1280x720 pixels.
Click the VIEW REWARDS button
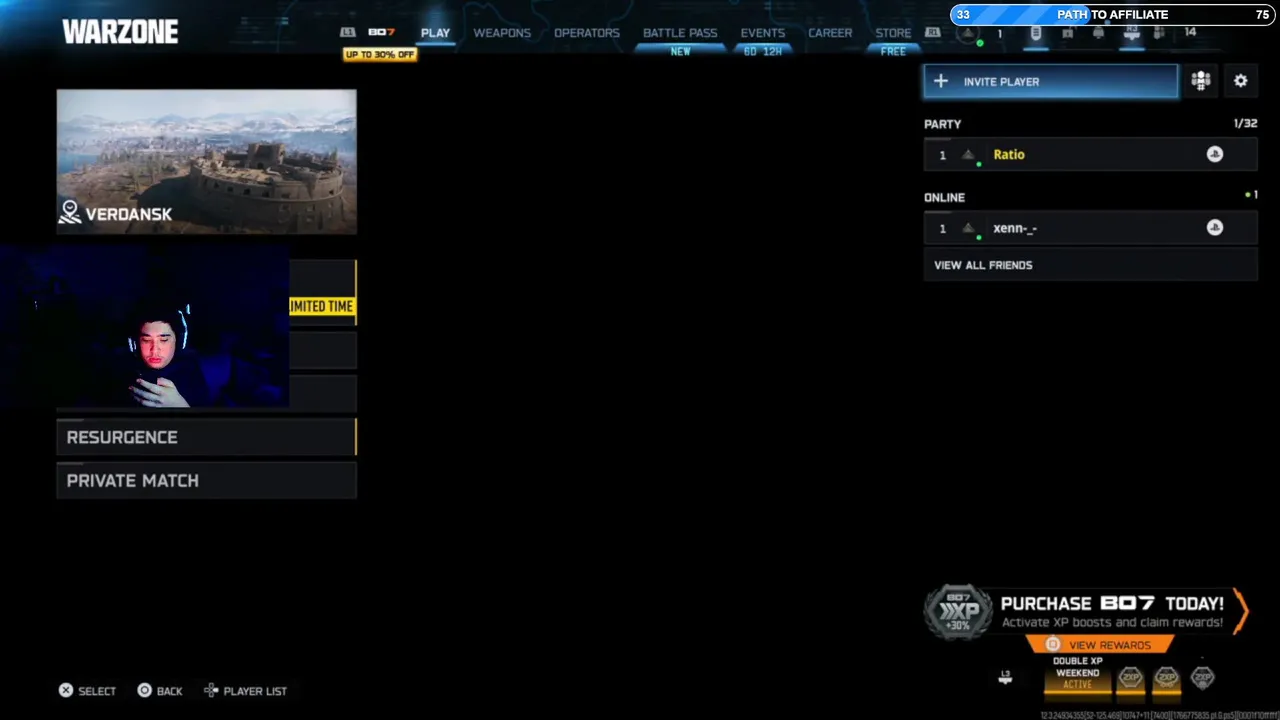click(1100, 645)
